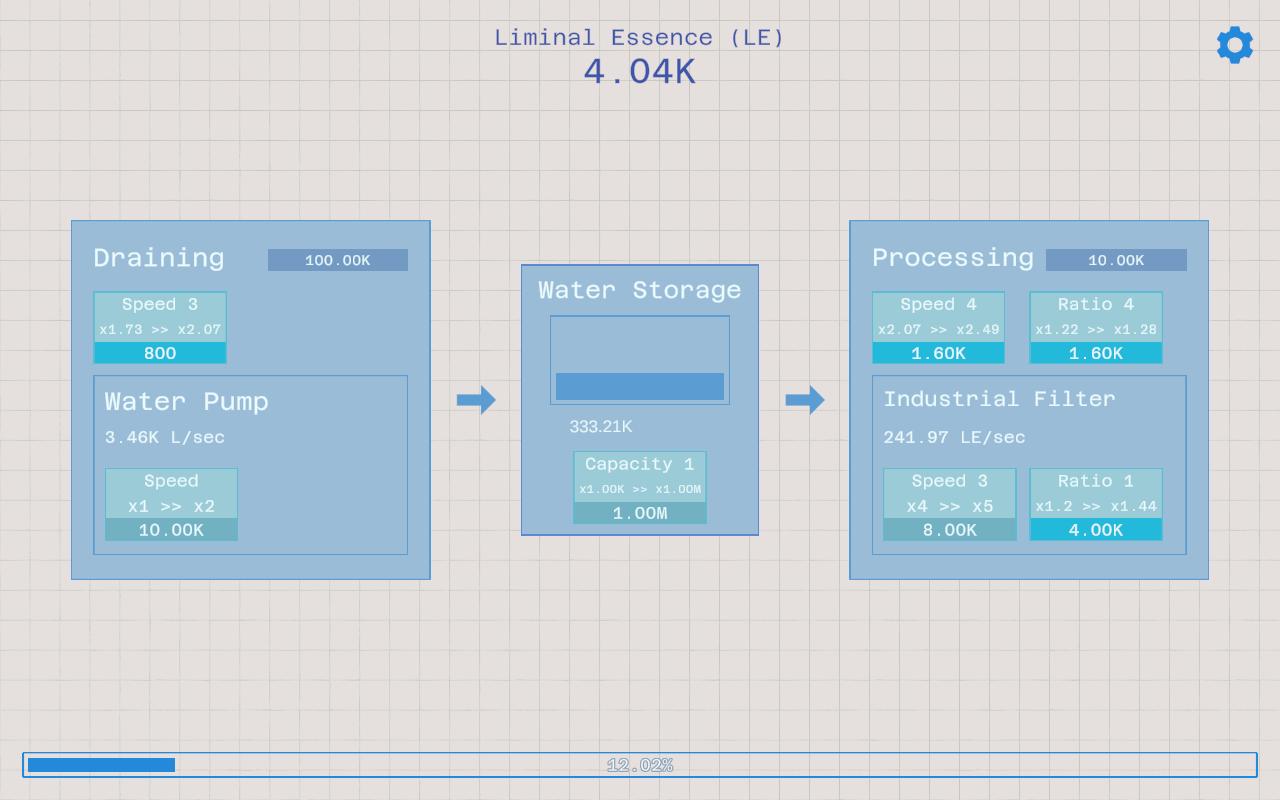Upgrade Industrial Filter Ratio 1 for 4.00K
This screenshot has width=1280, height=800.
pyautogui.click(x=1096, y=505)
